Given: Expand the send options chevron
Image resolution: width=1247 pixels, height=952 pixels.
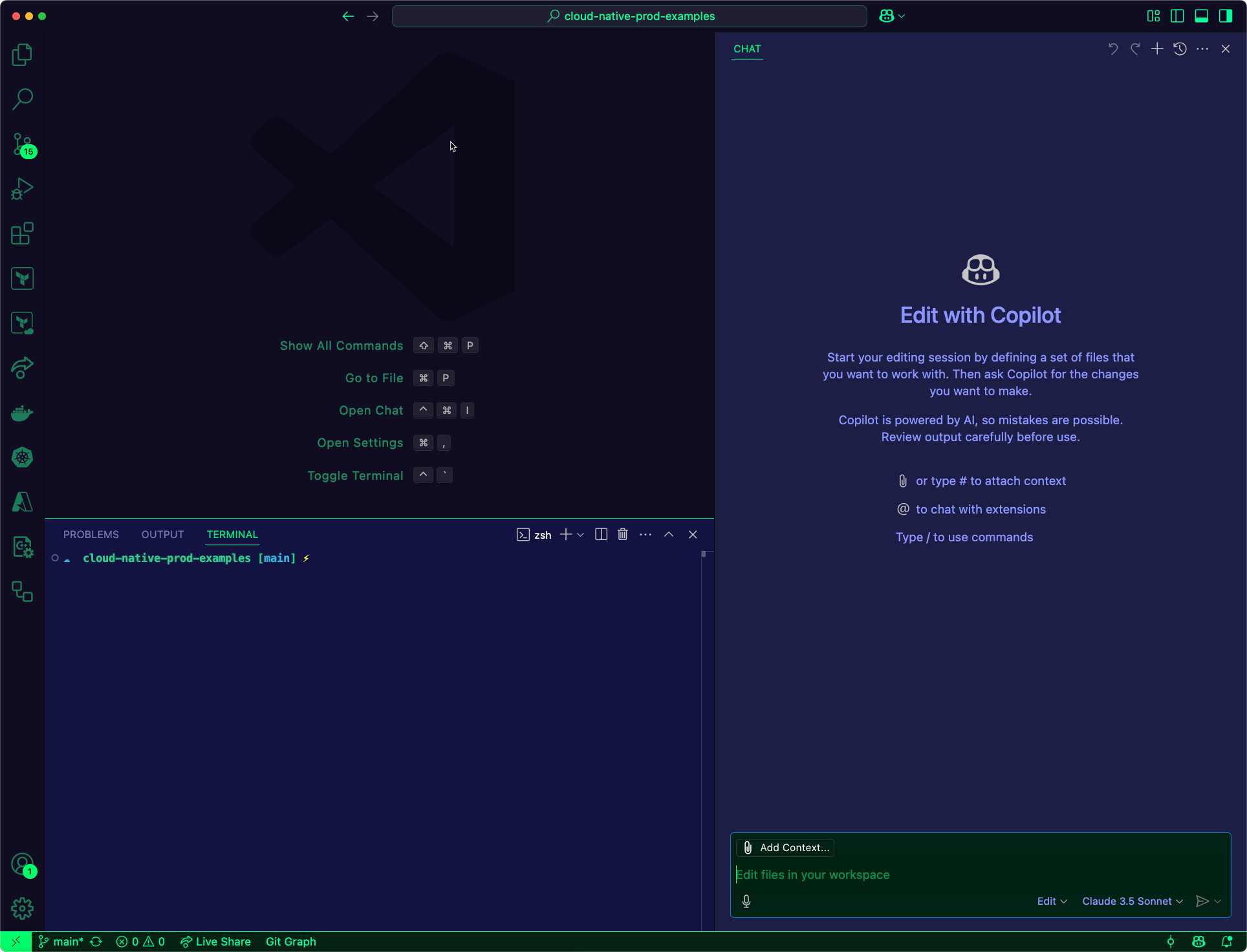Looking at the screenshot, I should point(1218,902).
